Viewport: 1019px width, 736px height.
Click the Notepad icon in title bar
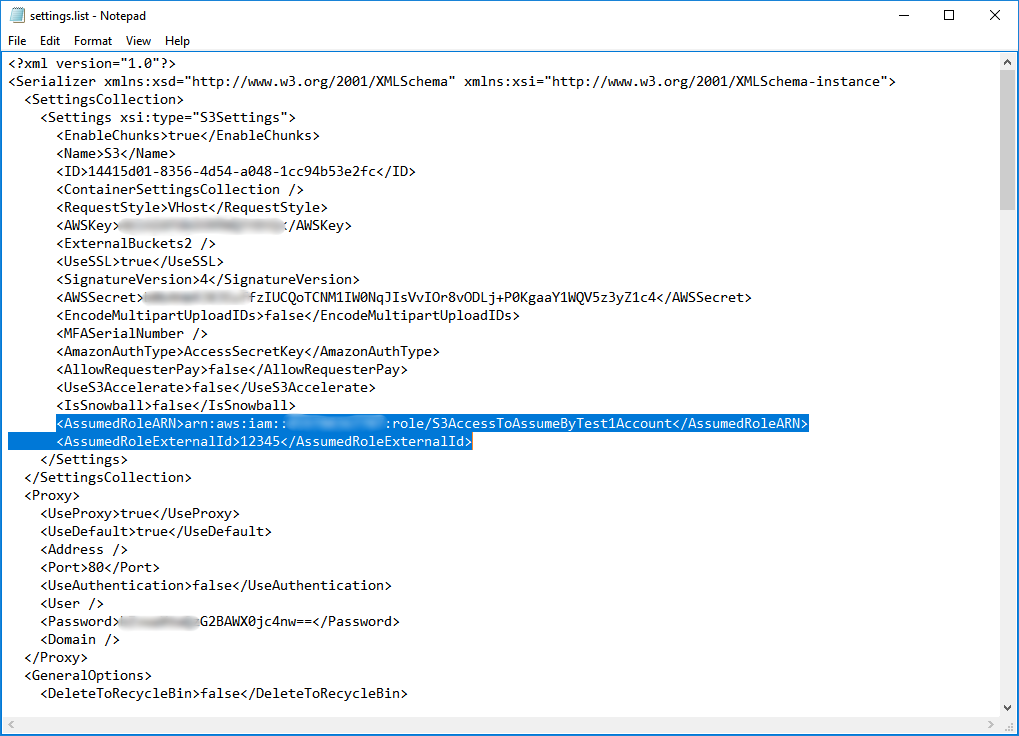click(x=16, y=15)
